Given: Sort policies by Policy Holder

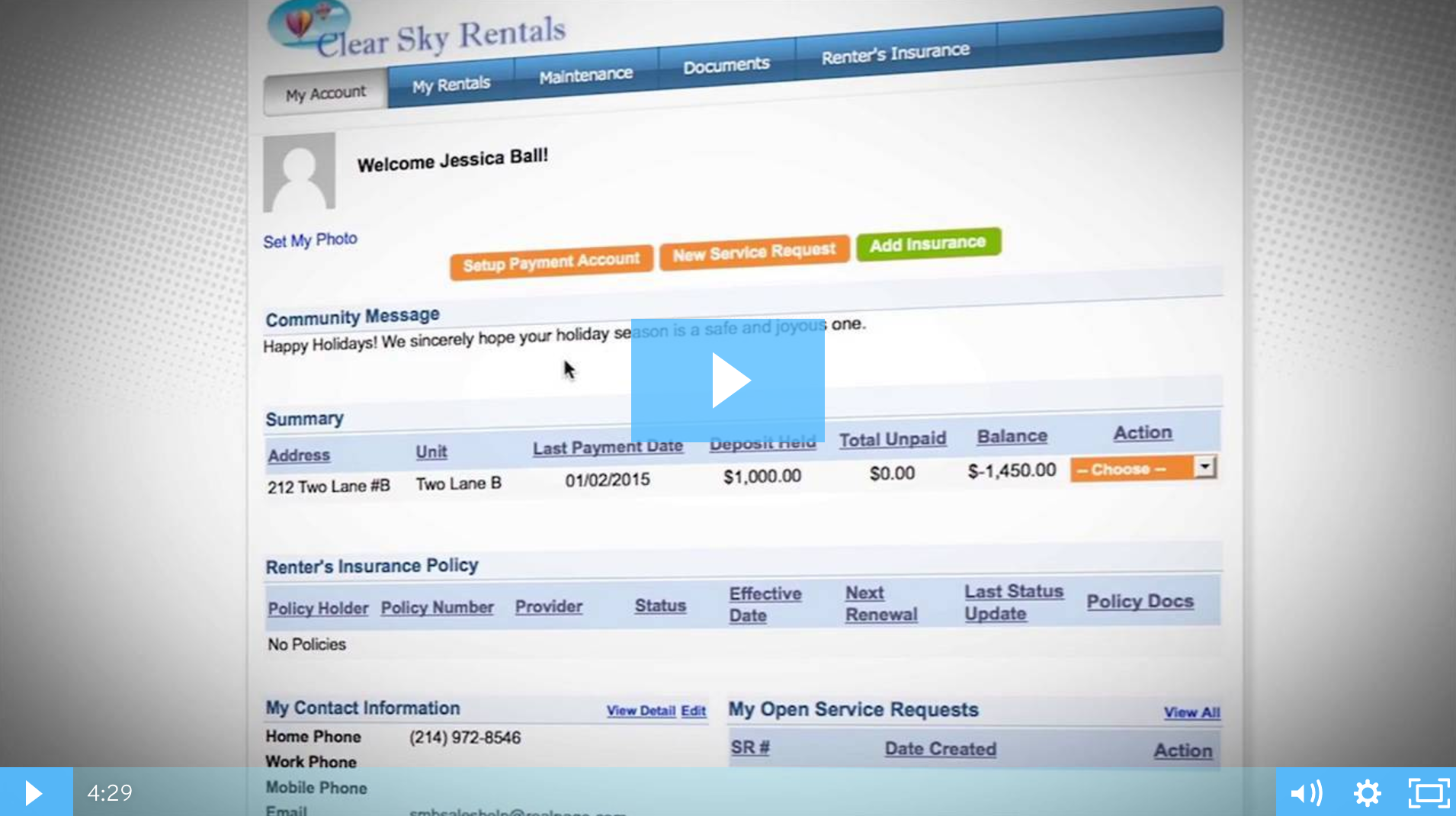Looking at the screenshot, I should tap(318, 609).
